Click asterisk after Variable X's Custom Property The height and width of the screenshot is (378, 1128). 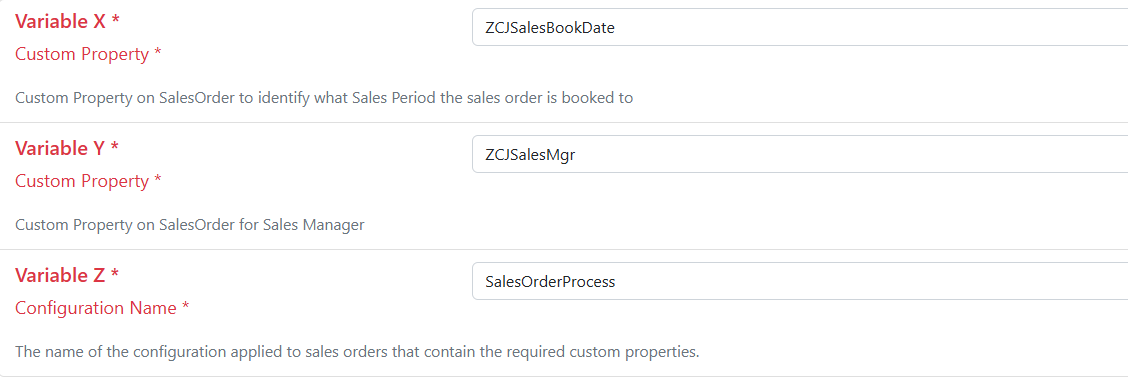click(157, 53)
